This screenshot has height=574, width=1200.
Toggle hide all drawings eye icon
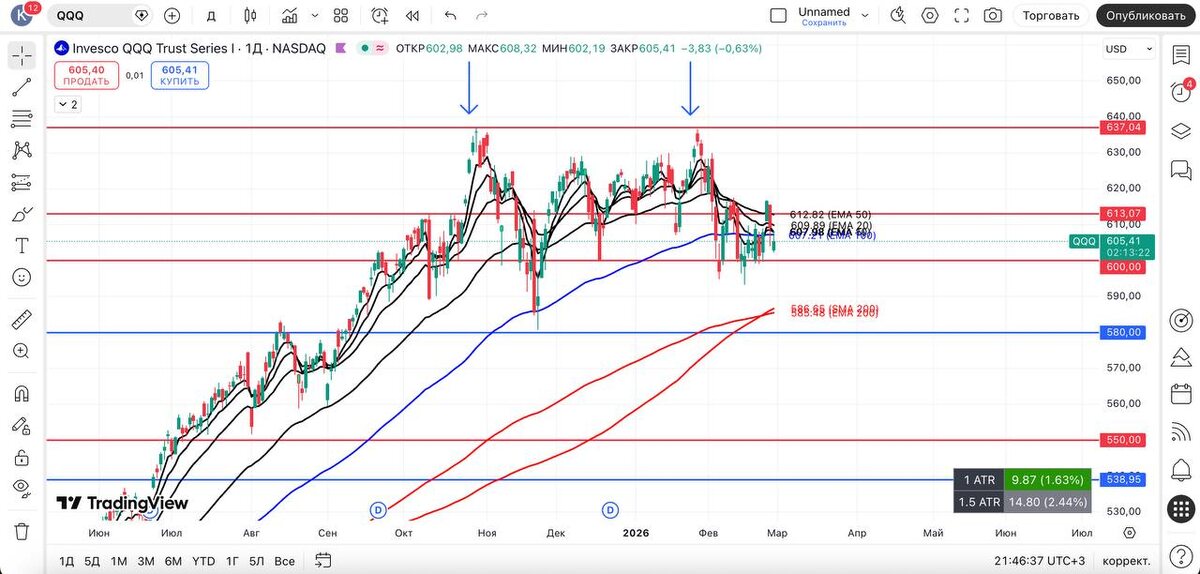[x=22, y=489]
